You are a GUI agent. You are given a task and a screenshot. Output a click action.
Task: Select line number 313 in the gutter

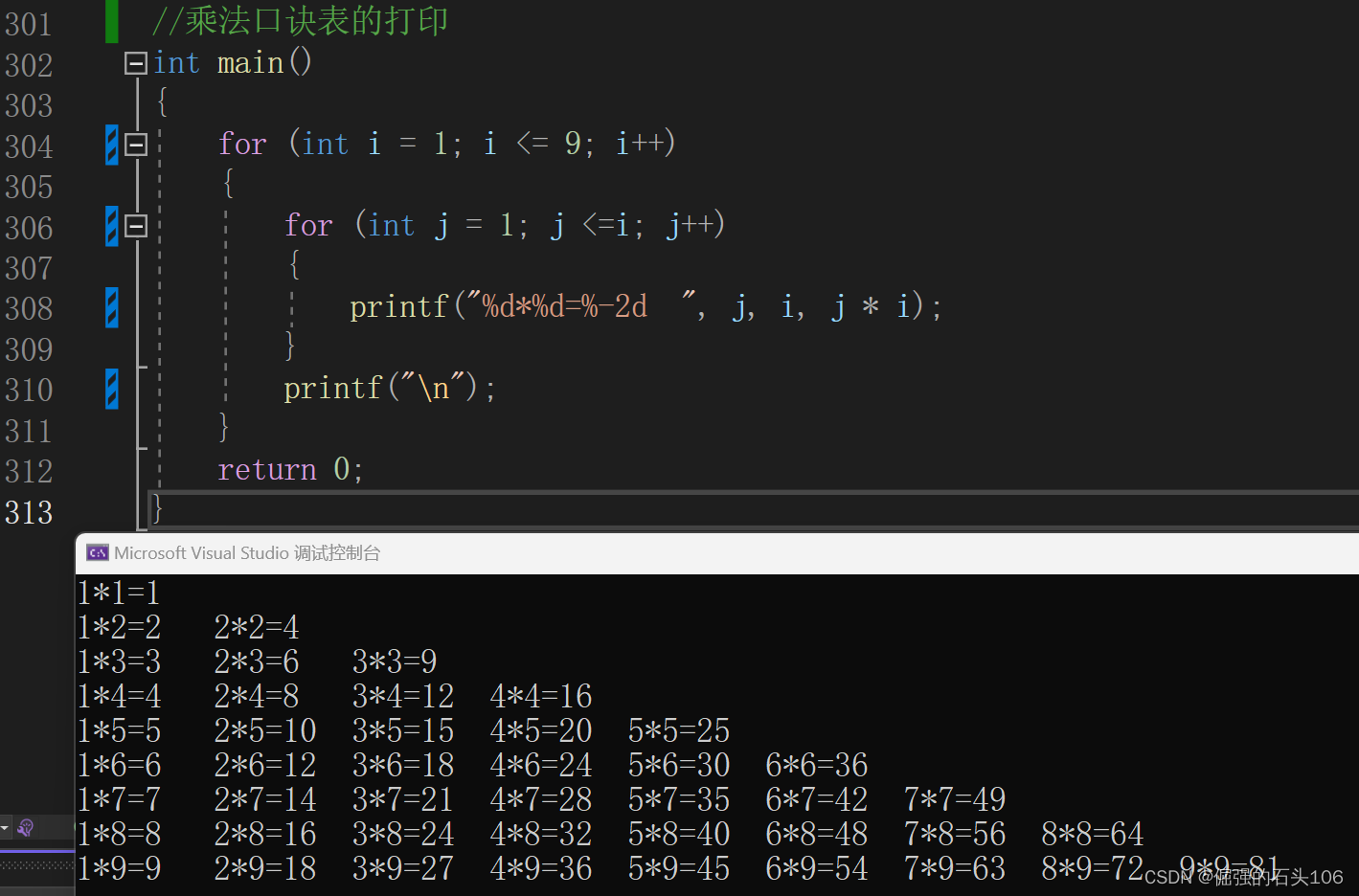(x=29, y=511)
